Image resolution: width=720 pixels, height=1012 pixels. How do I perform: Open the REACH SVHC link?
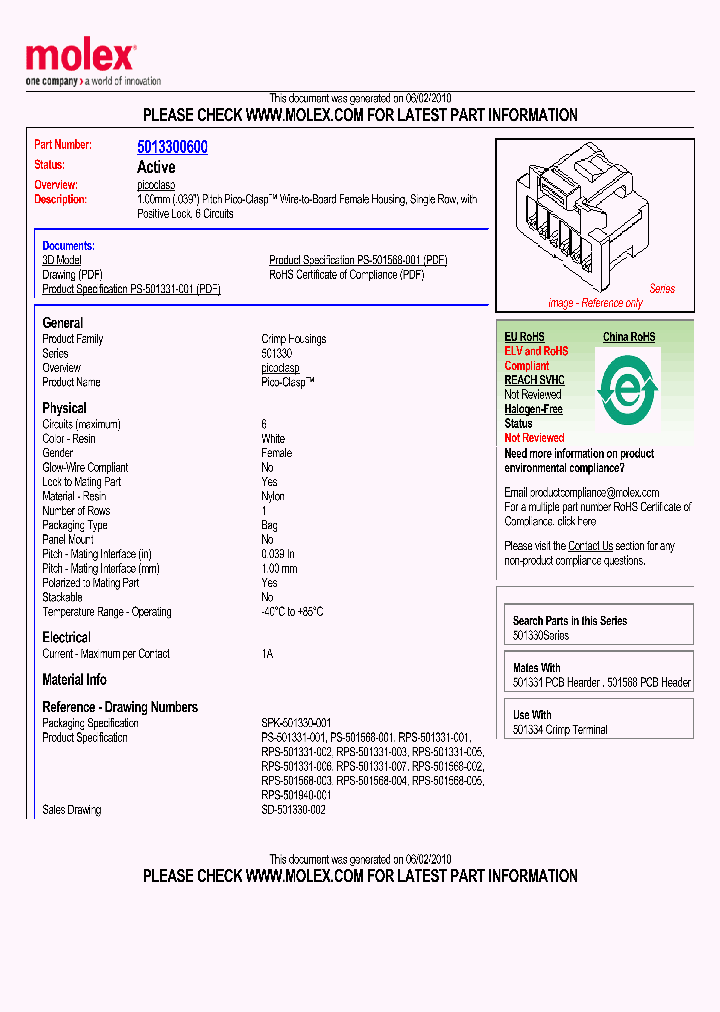coord(534,380)
